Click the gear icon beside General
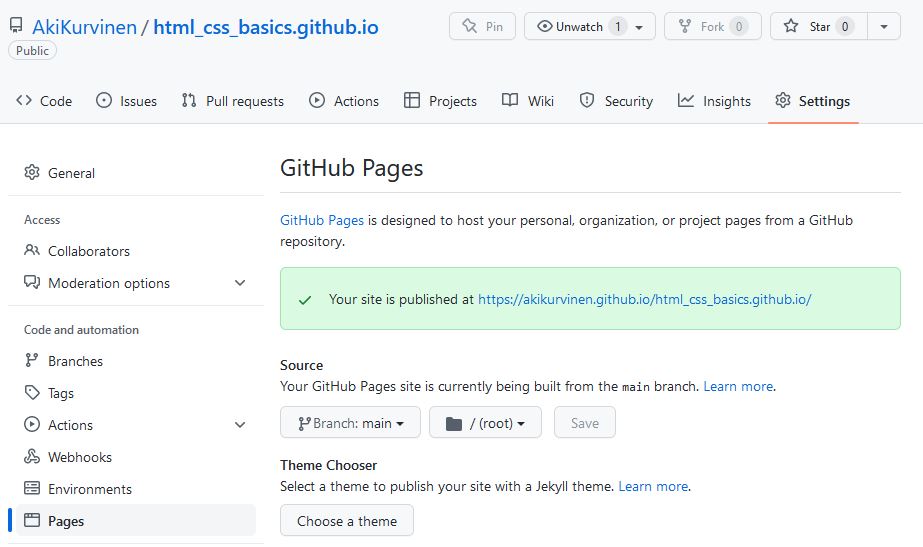This screenshot has width=923, height=547. point(32,173)
